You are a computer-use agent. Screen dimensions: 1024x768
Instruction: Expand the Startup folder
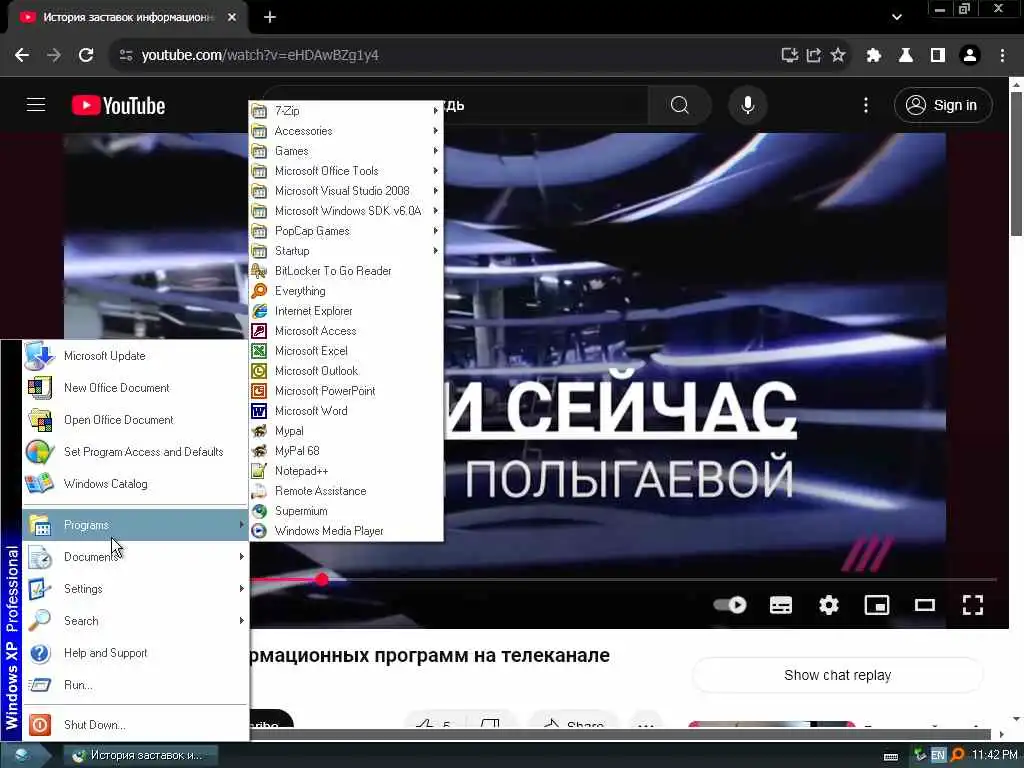click(x=346, y=251)
